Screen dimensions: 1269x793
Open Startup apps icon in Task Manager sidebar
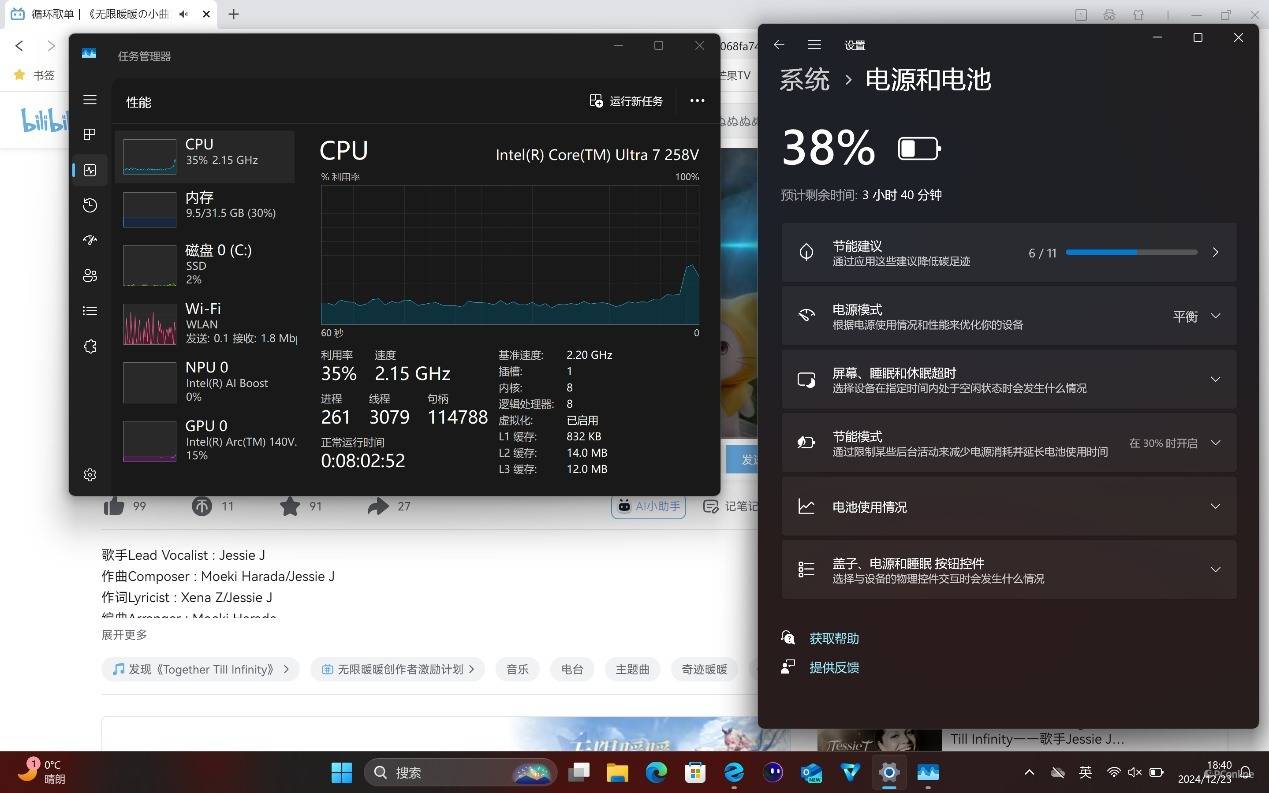tap(90, 240)
